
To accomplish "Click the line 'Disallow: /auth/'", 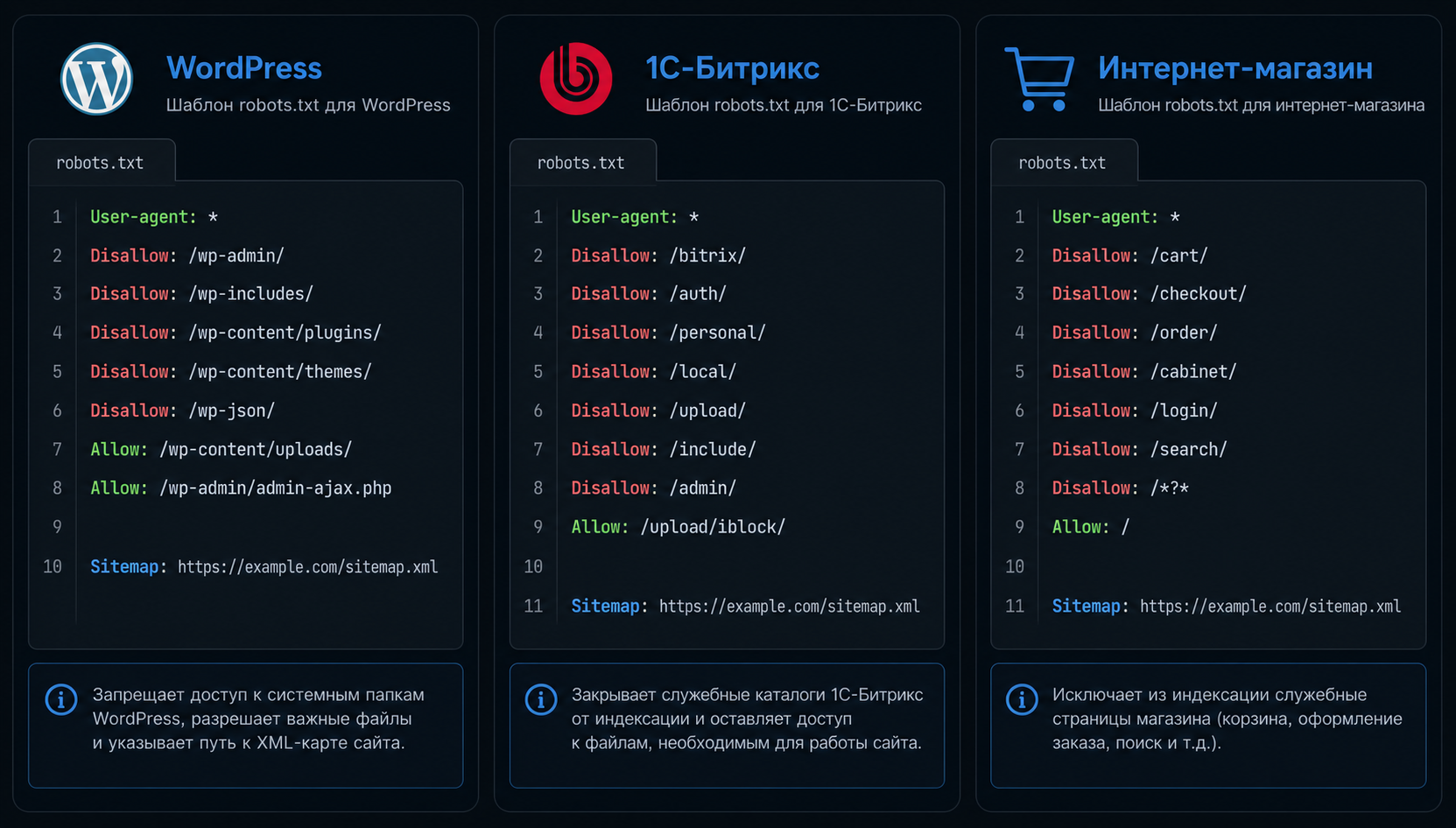I will (x=649, y=294).
